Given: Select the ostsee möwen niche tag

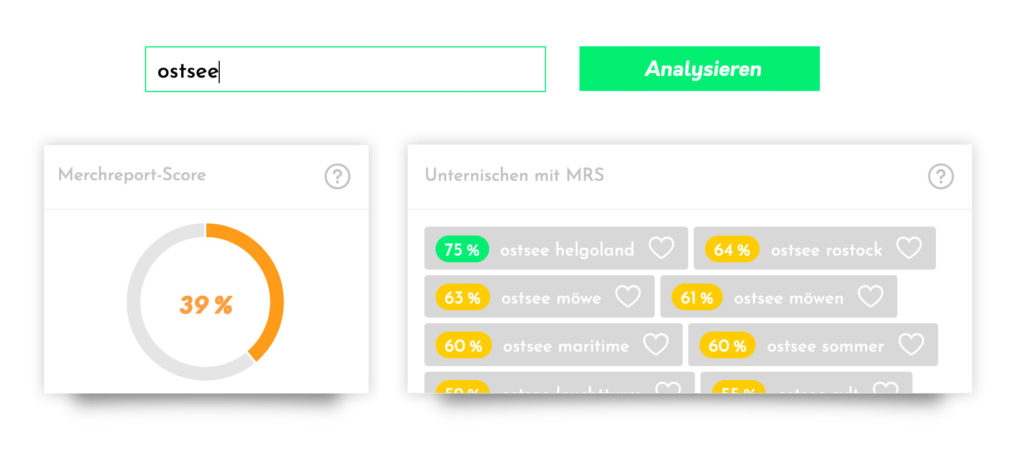Looking at the screenshot, I should click(x=778, y=296).
